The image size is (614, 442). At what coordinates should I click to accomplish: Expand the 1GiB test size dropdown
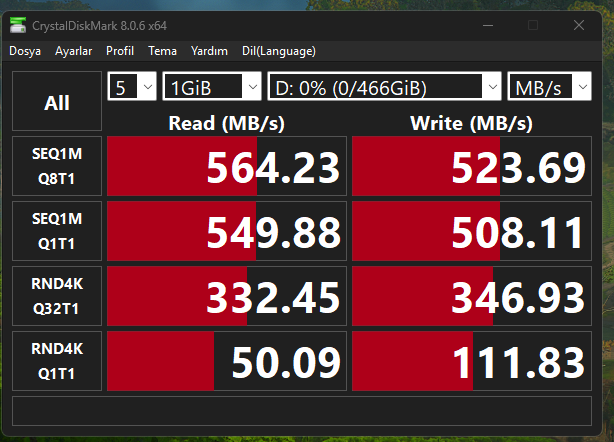click(x=212, y=86)
